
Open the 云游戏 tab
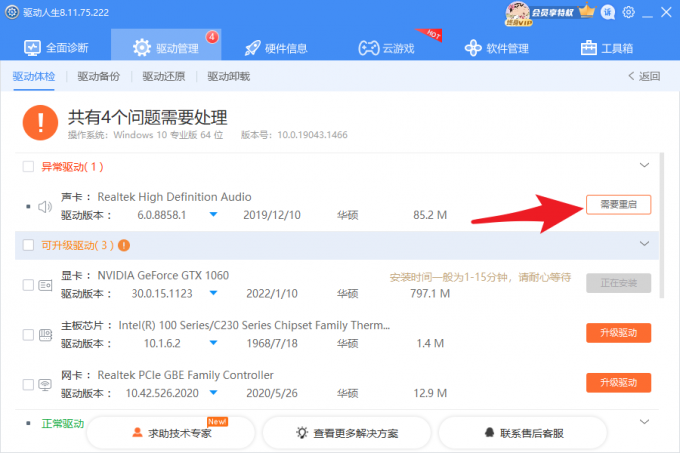point(386,48)
